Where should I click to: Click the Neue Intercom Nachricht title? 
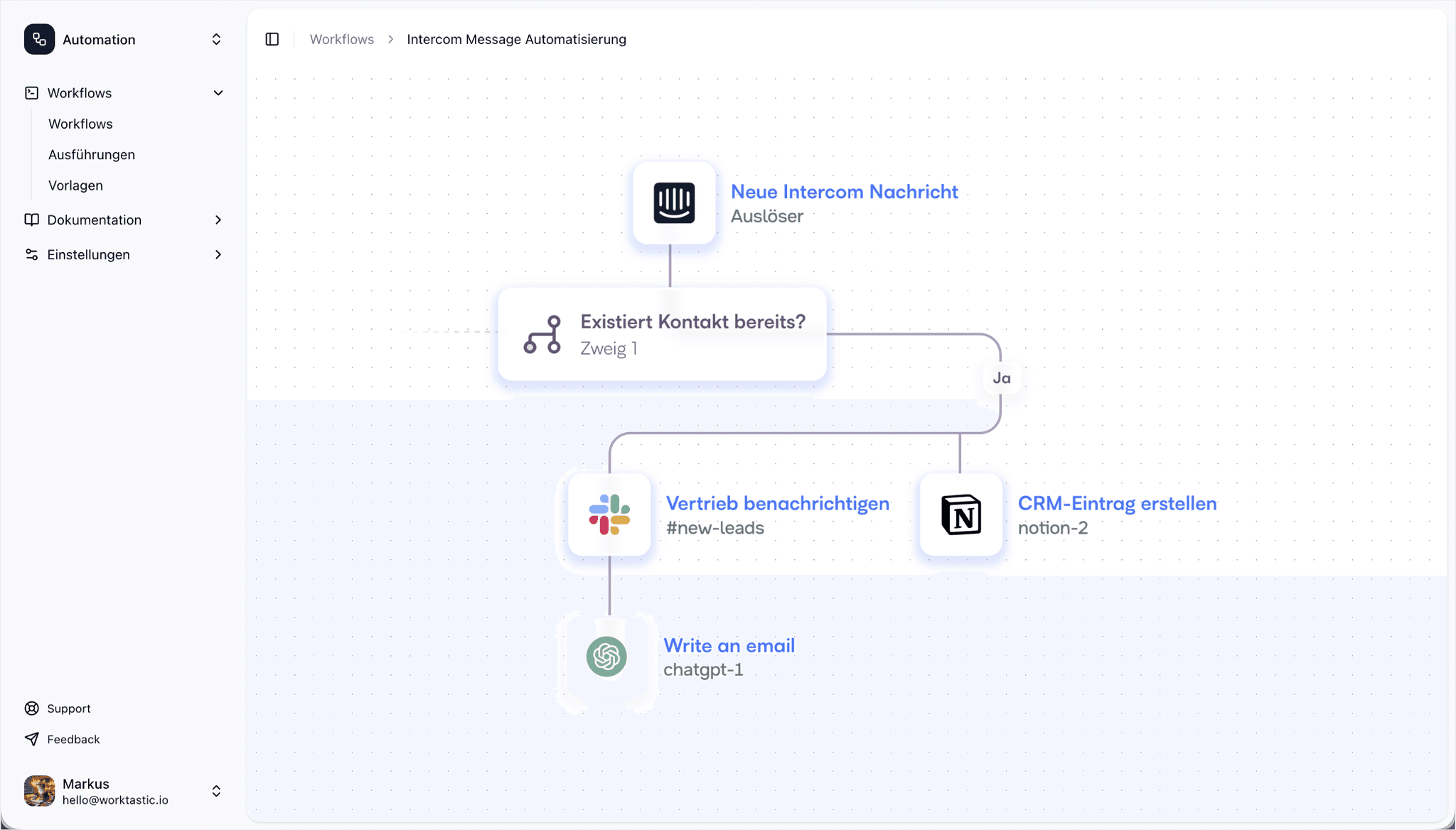[x=844, y=192]
